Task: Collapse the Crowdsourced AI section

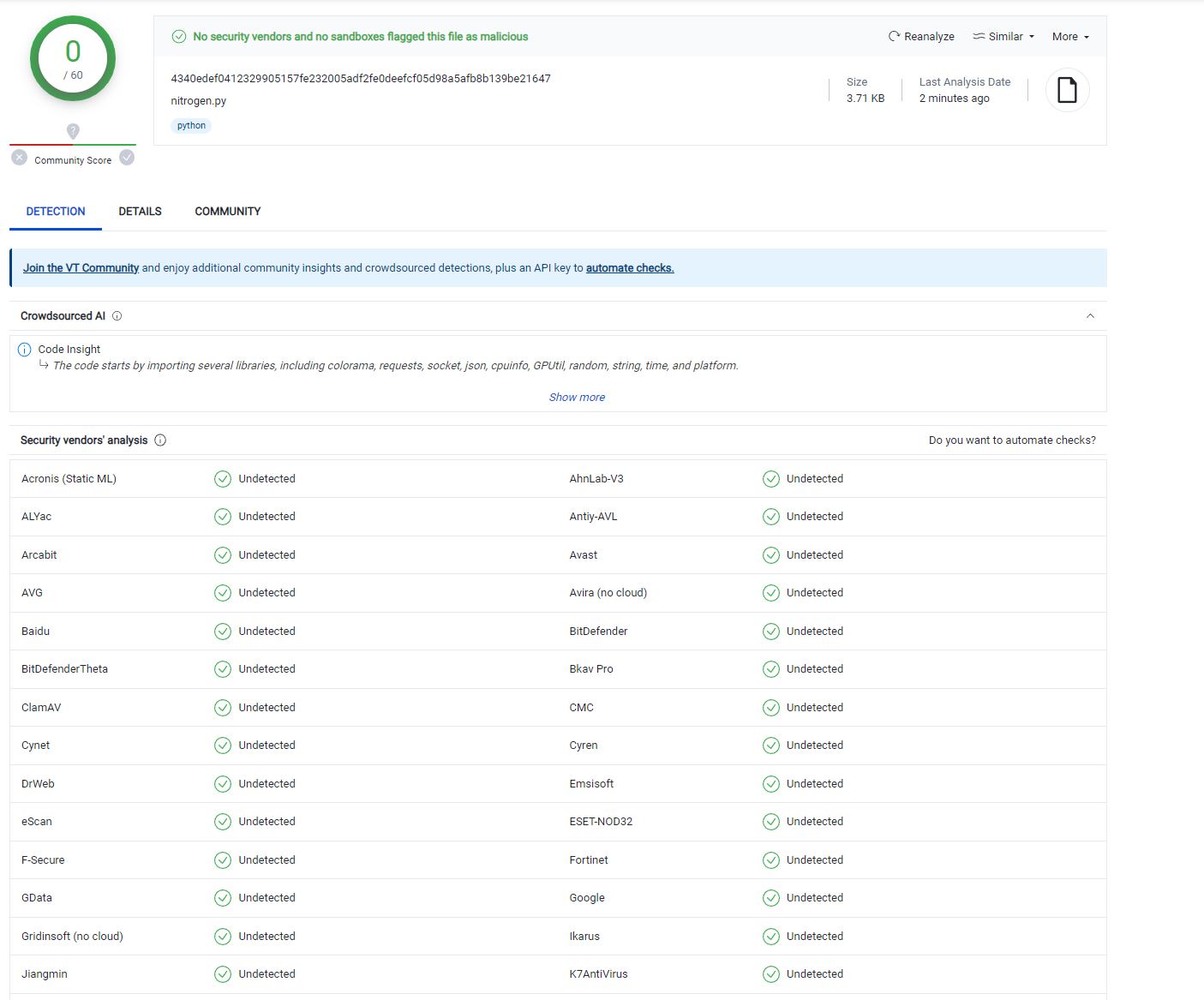Action: coord(1090,315)
